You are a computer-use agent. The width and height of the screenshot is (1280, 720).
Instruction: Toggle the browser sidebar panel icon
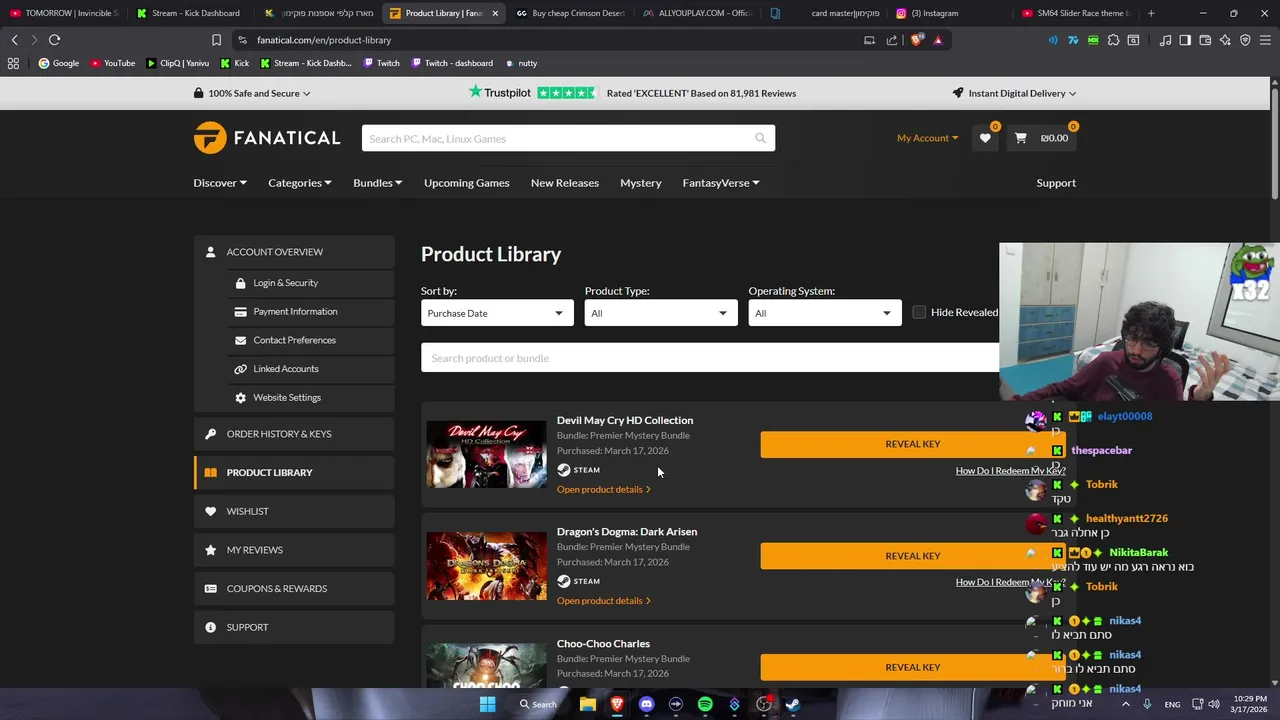(1185, 40)
